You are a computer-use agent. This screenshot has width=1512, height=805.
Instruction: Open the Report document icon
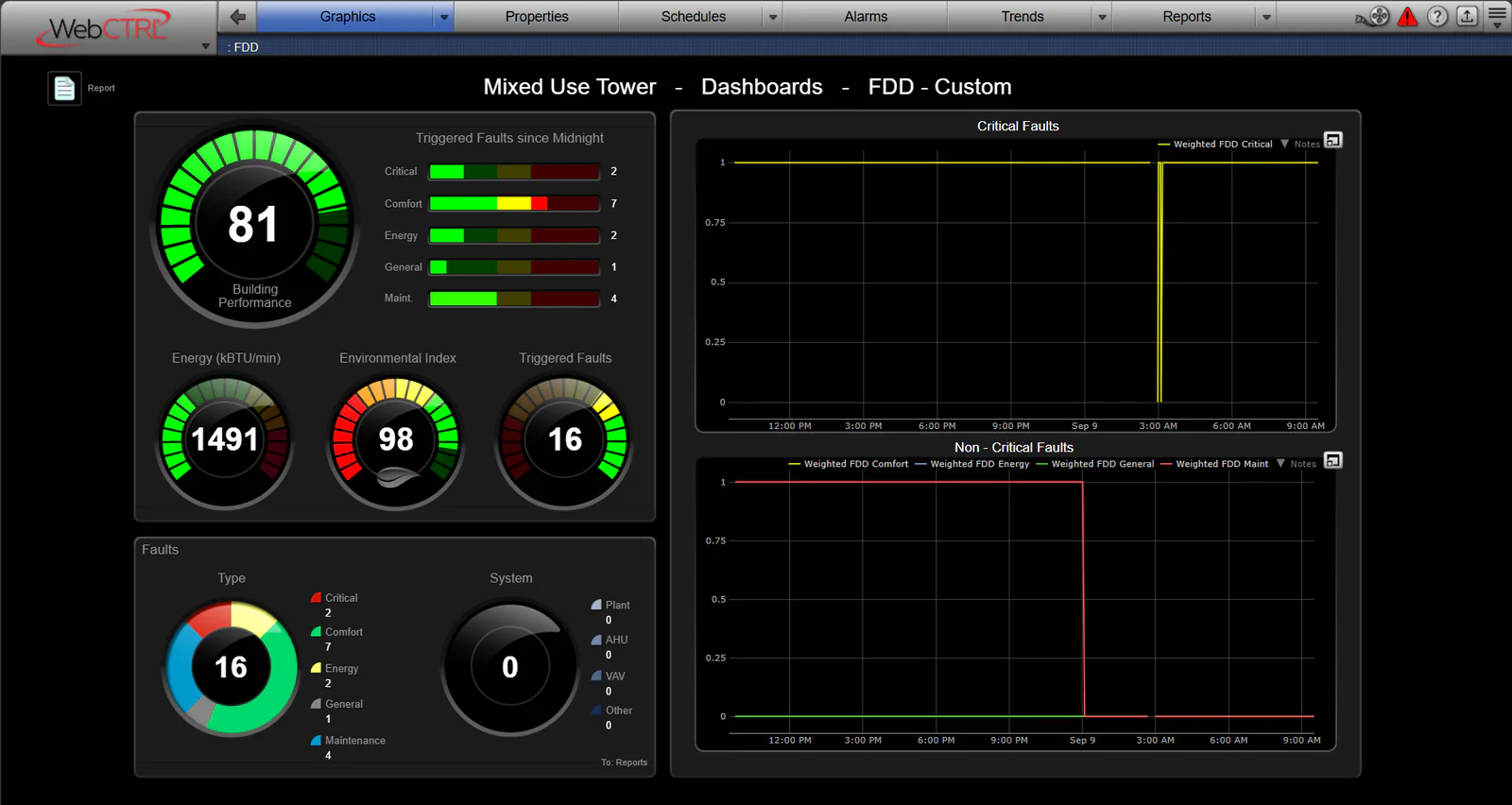pyautogui.click(x=64, y=88)
